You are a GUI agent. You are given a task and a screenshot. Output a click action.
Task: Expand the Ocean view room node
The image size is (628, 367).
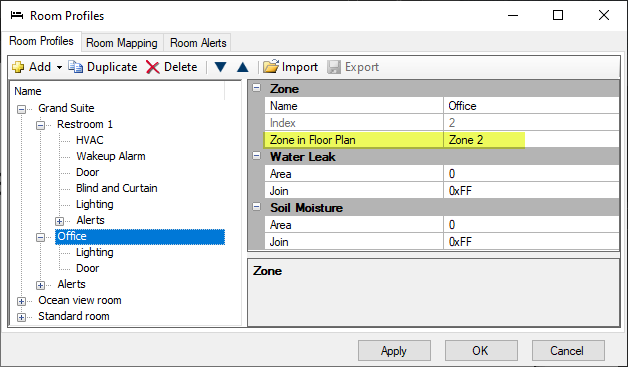coord(21,301)
